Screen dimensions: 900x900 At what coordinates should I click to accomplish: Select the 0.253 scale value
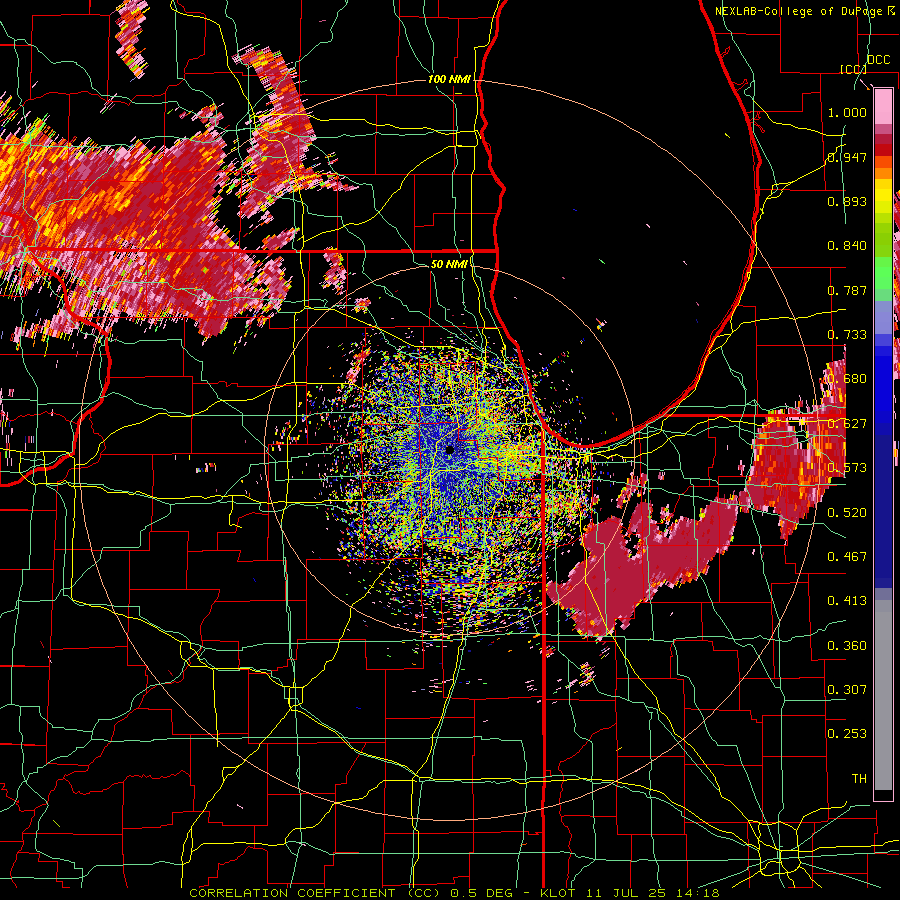pyautogui.click(x=847, y=734)
